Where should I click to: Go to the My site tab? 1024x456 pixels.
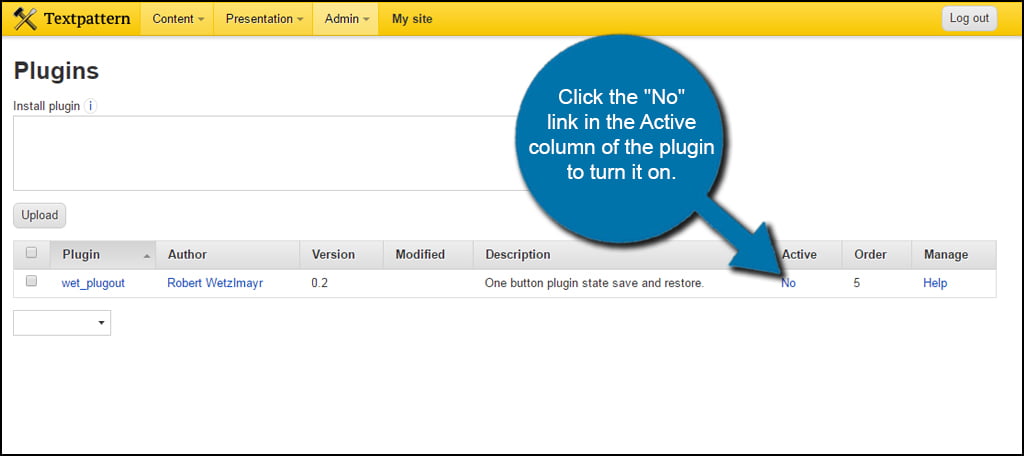click(412, 19)
